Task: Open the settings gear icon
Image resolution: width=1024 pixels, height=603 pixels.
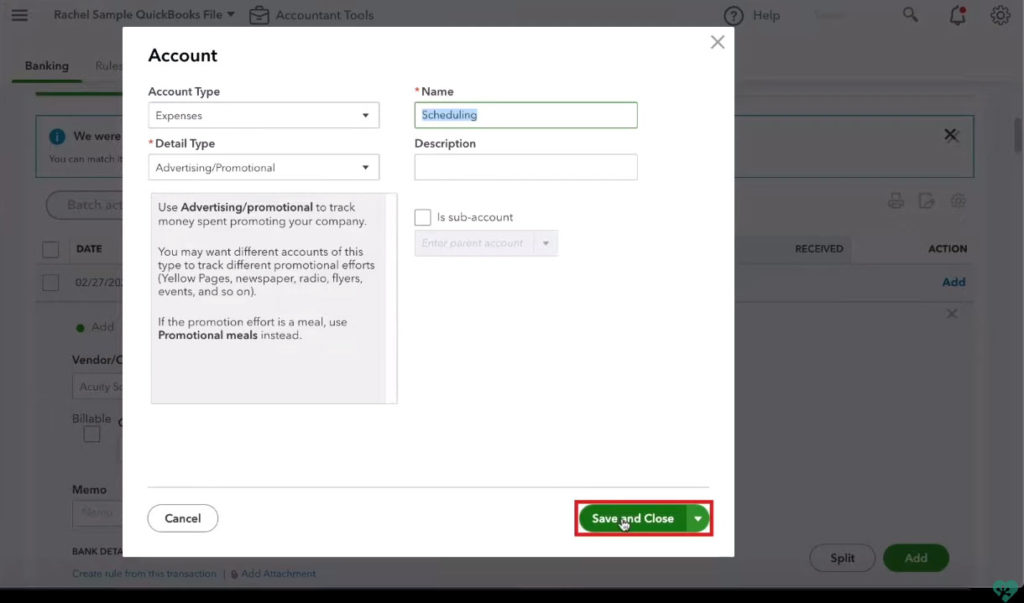Action: pos(1000,15)
